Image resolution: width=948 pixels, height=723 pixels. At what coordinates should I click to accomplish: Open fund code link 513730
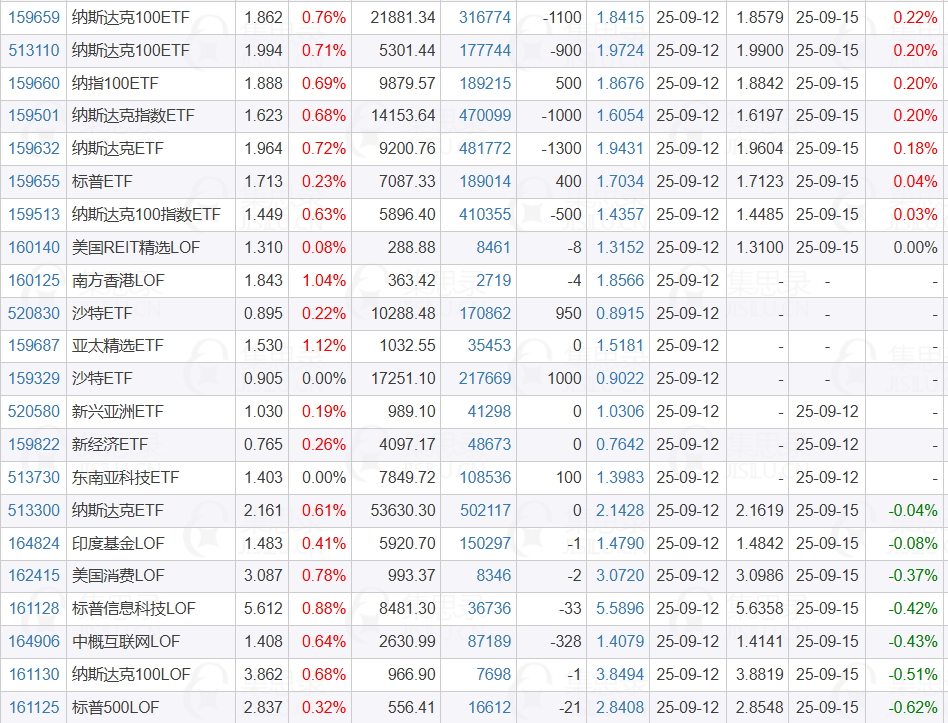pos(34,478)
